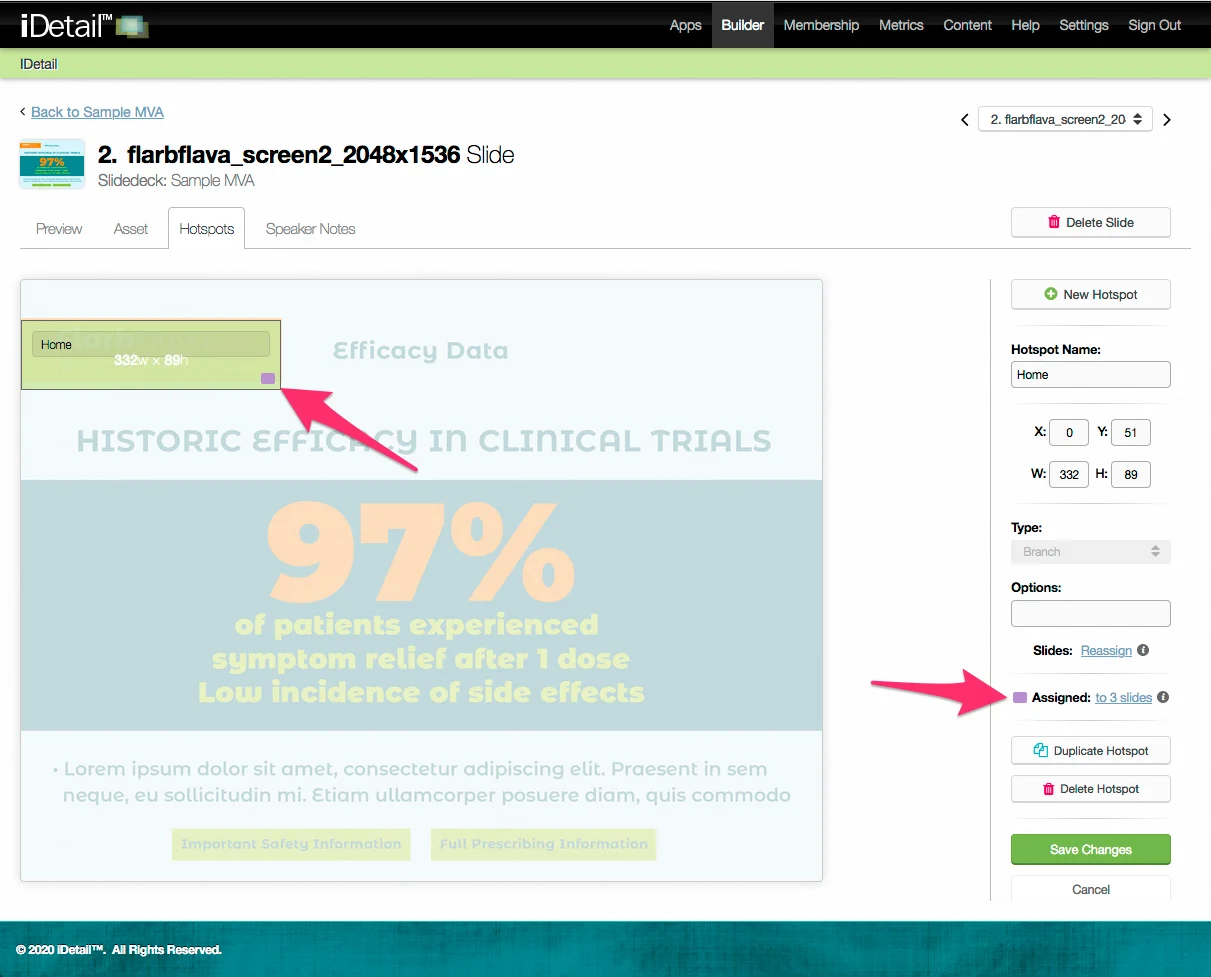Click the X coordinate field
This screenshot has height=977, width=1211.
(x=1069, y=433)
